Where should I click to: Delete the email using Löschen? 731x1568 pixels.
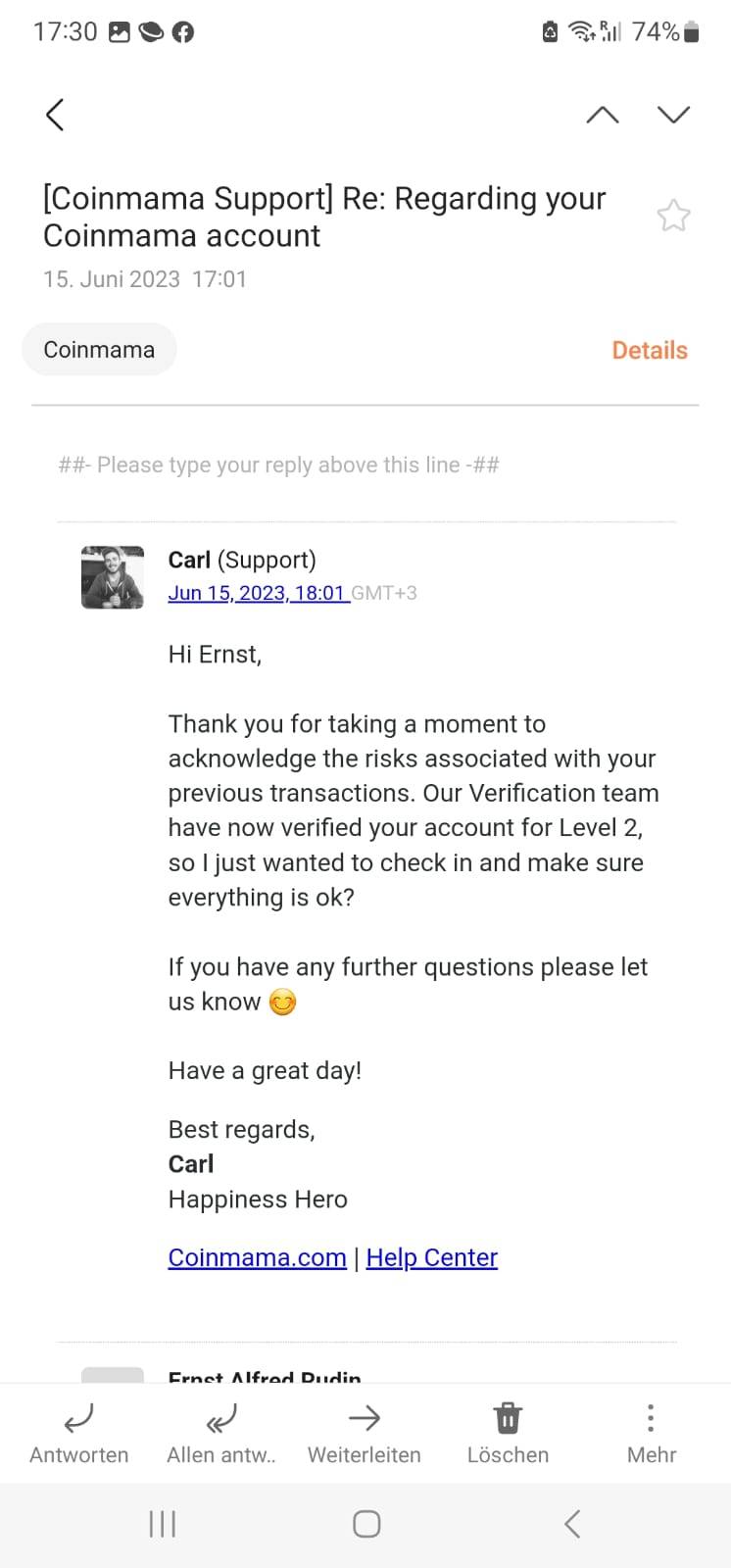(508, 1433)
